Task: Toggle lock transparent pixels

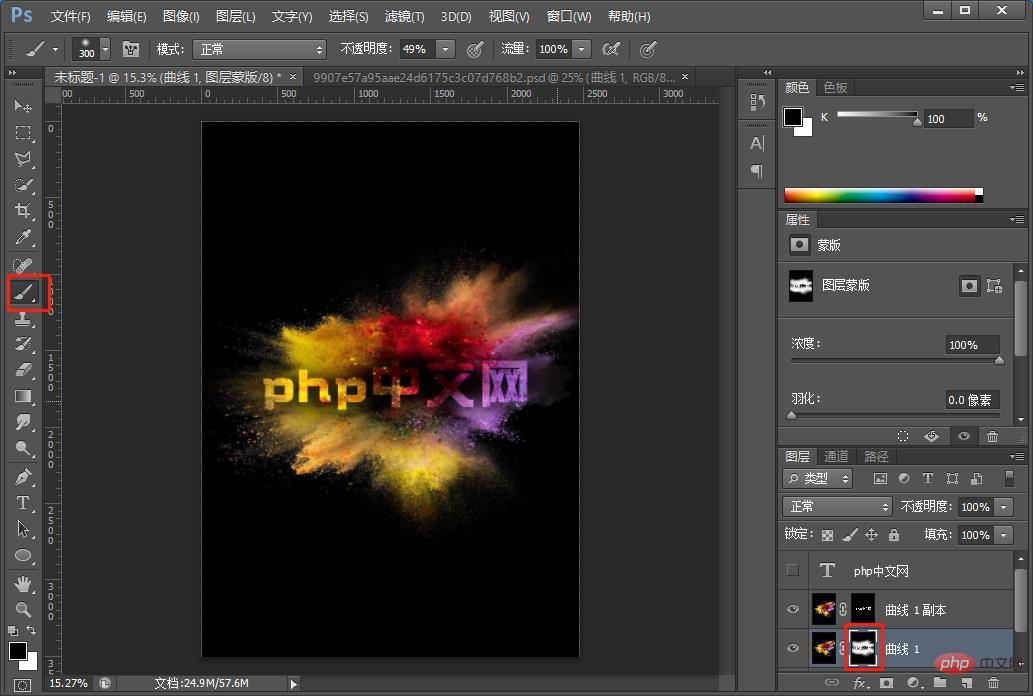Action: [827, 535]
